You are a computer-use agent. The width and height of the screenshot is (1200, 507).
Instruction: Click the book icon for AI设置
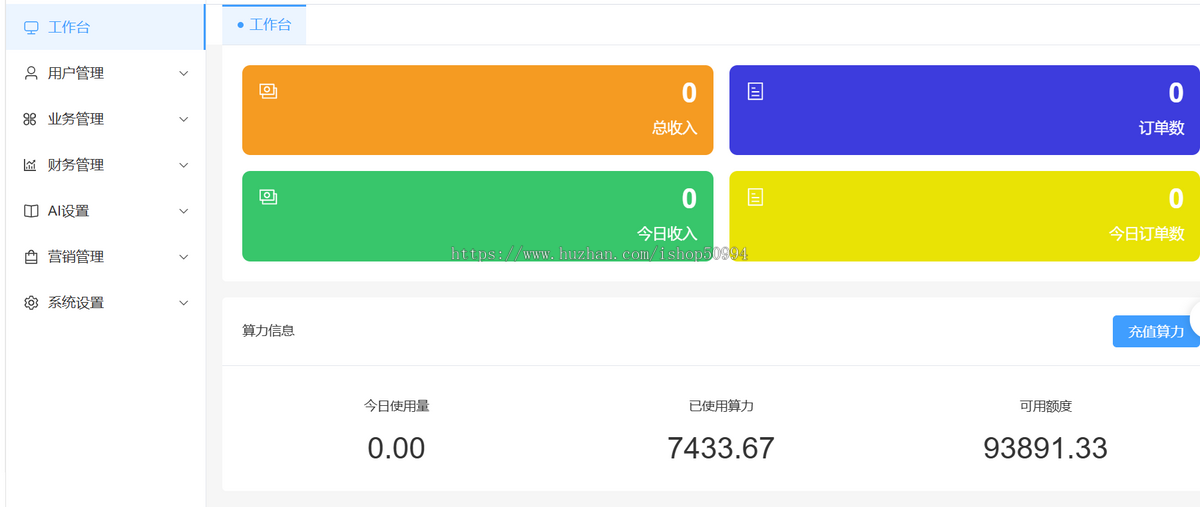(30, 211)
